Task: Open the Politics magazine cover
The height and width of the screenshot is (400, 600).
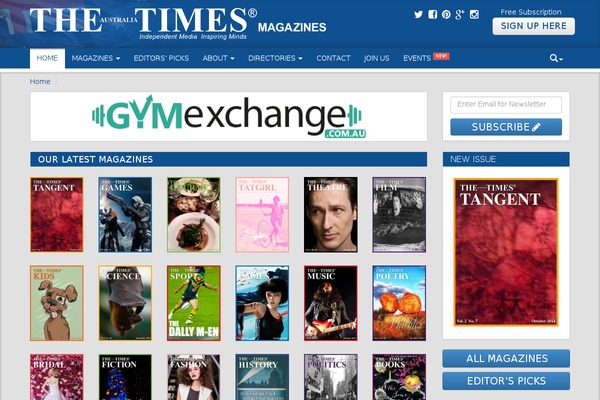Action: (331, 377)
